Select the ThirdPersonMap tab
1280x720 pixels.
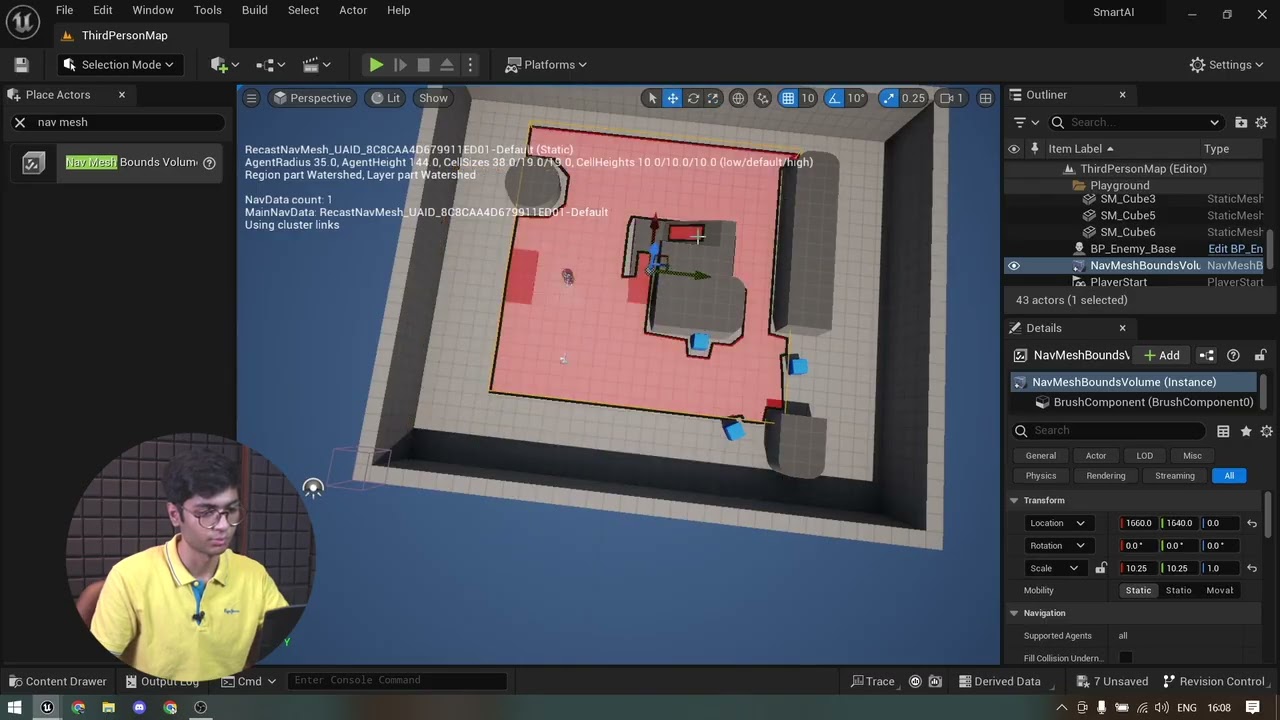pyautogui.click(x=125, y=35)
